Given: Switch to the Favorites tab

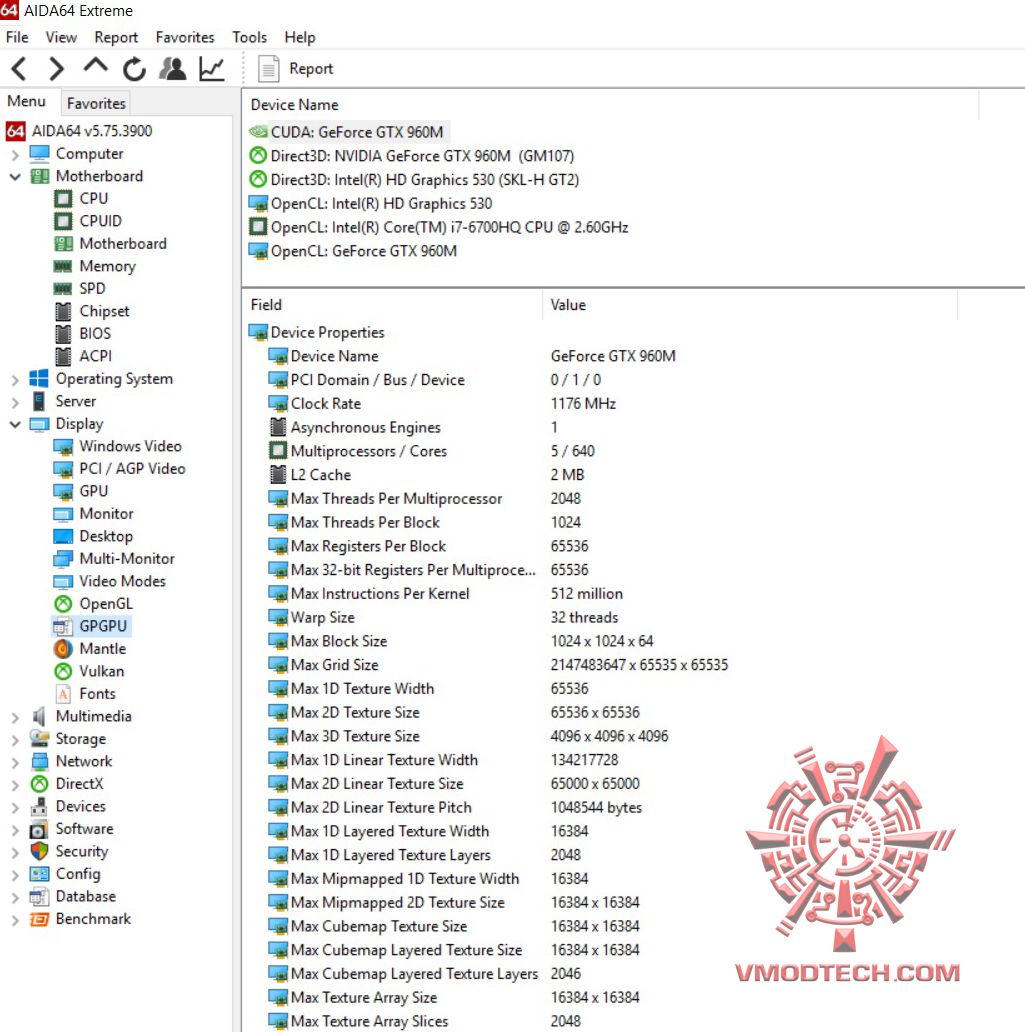Looking at the screenshot, I should [x=95, y=102].
